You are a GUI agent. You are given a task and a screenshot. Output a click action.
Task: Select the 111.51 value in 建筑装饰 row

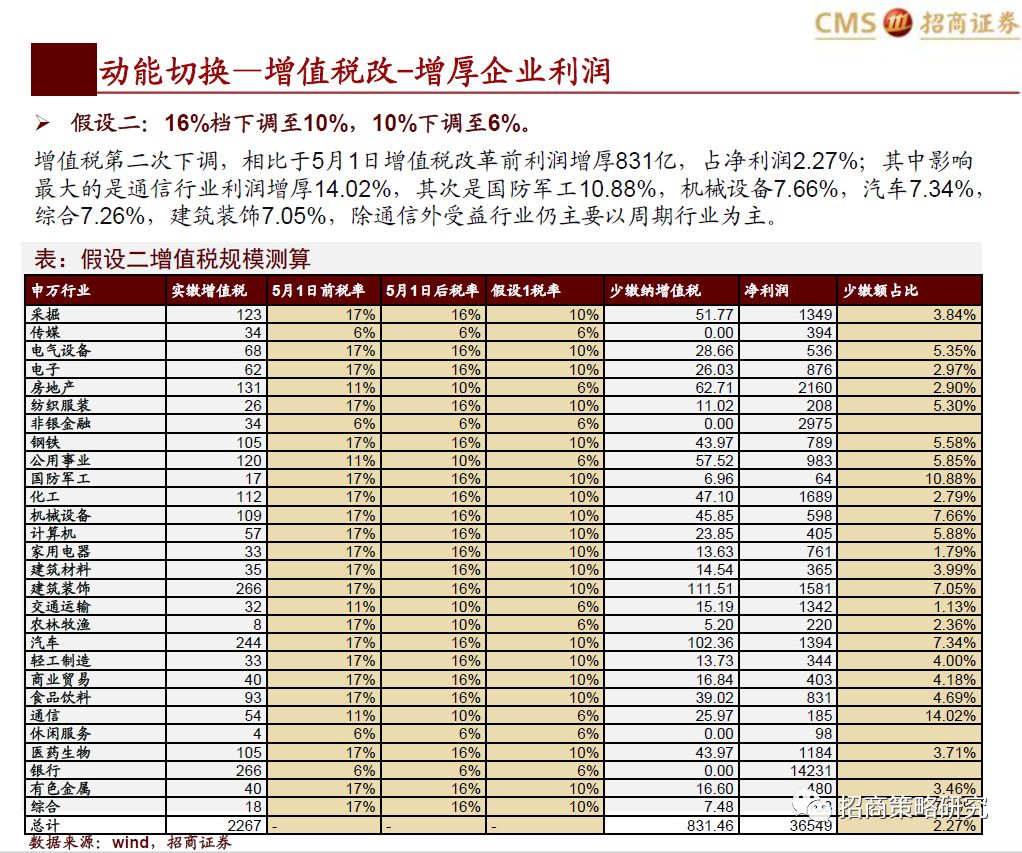point(710,588)
